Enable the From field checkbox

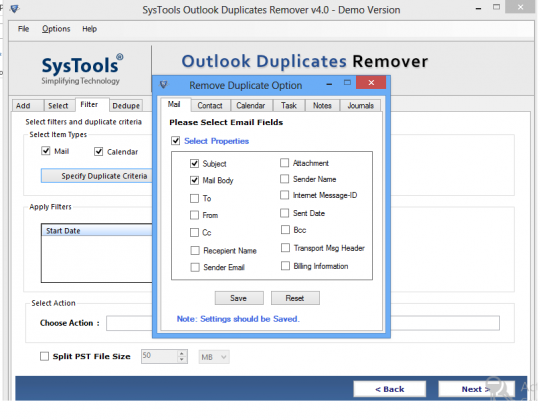[195, 215]
